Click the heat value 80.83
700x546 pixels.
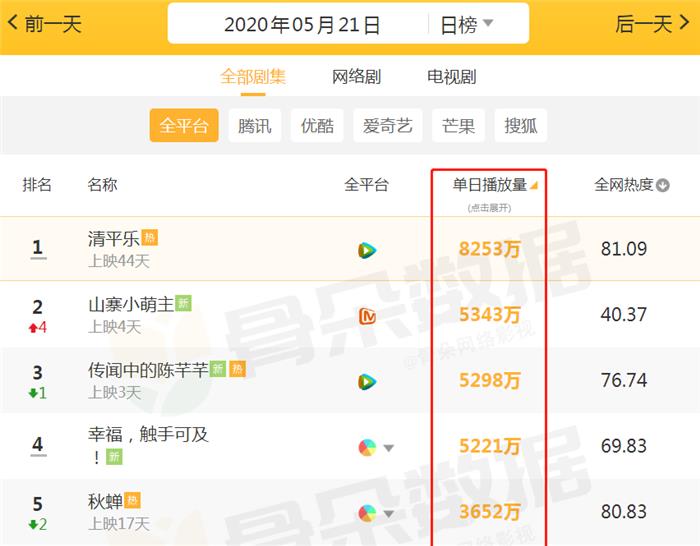624,512
